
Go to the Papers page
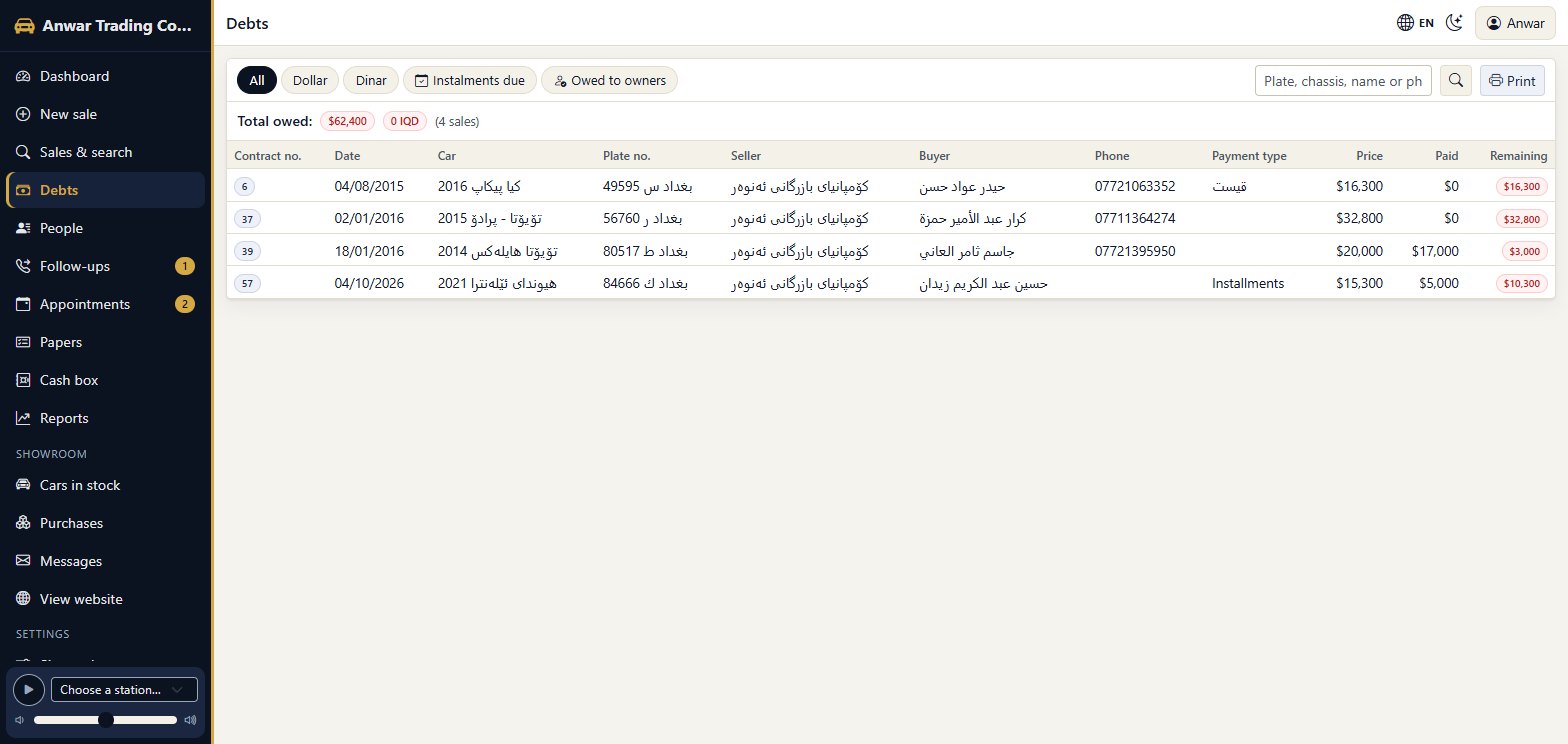(x=106, y=342)
